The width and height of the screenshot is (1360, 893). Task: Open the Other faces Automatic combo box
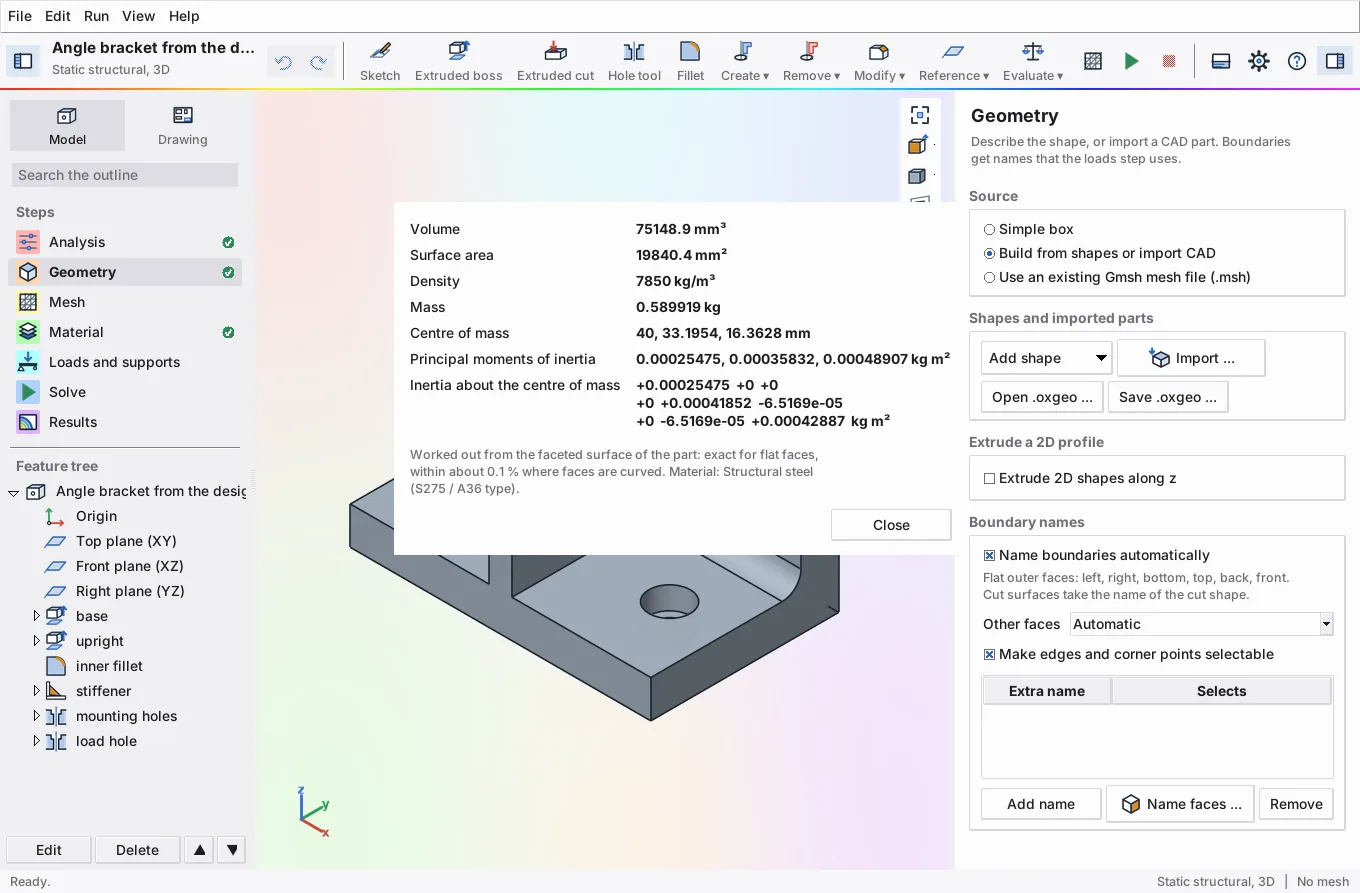tap(1201, 624)
